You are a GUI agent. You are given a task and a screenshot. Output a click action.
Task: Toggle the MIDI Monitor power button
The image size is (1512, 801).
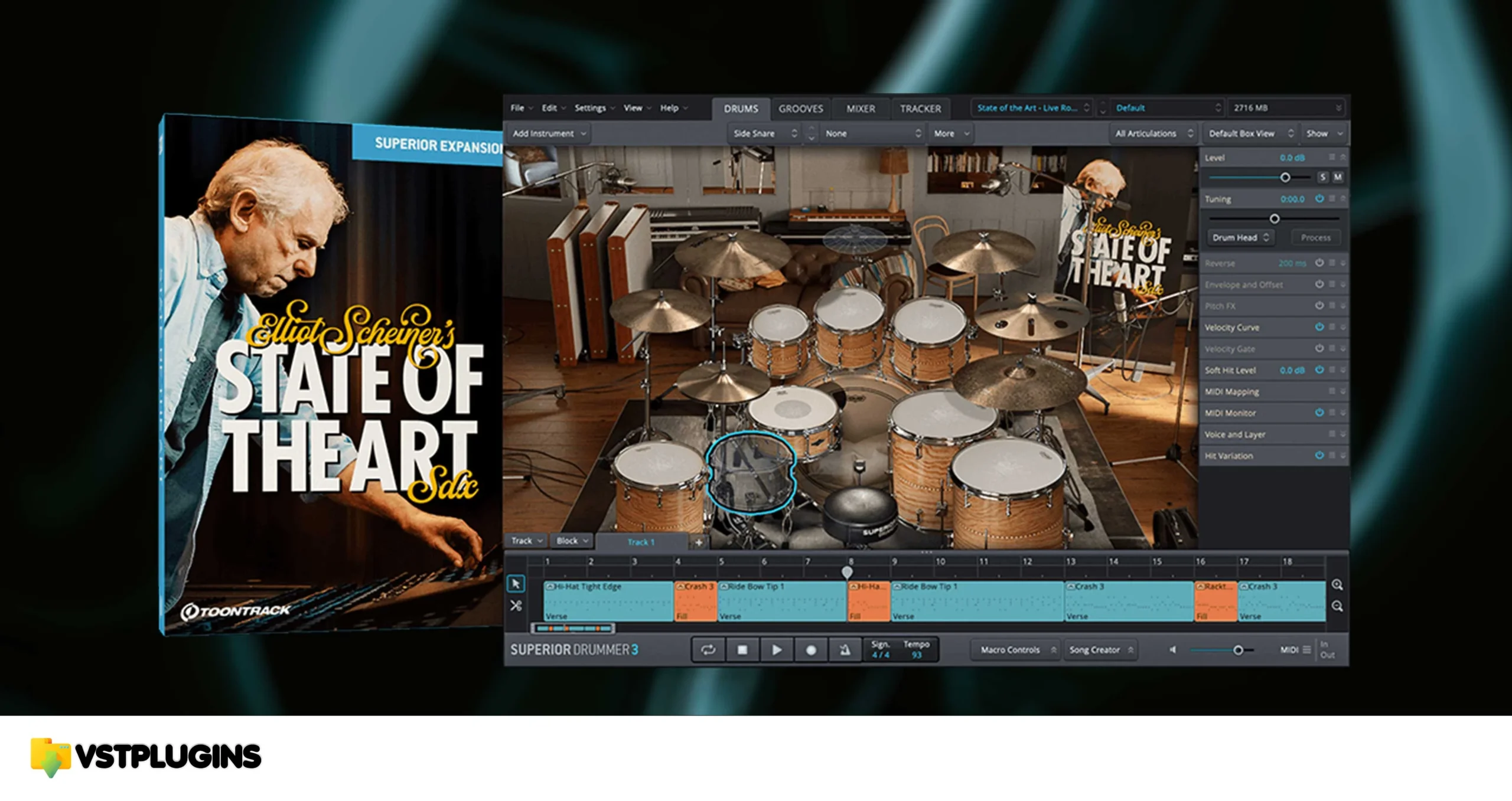click(x=1319, y=413)
